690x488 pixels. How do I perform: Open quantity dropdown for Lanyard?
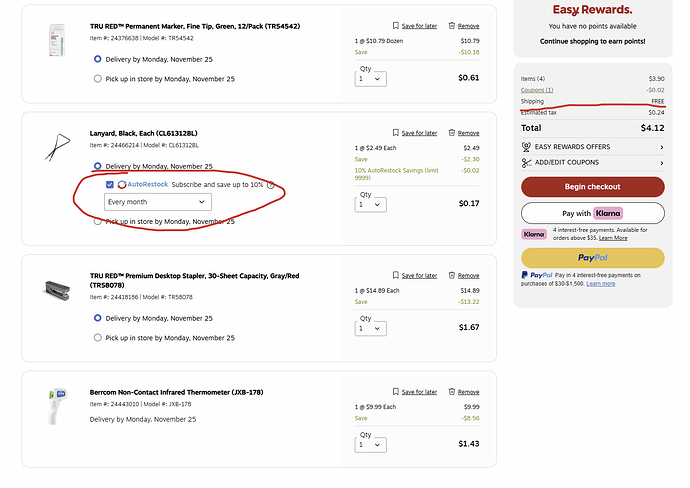click(x=371, y=205)
